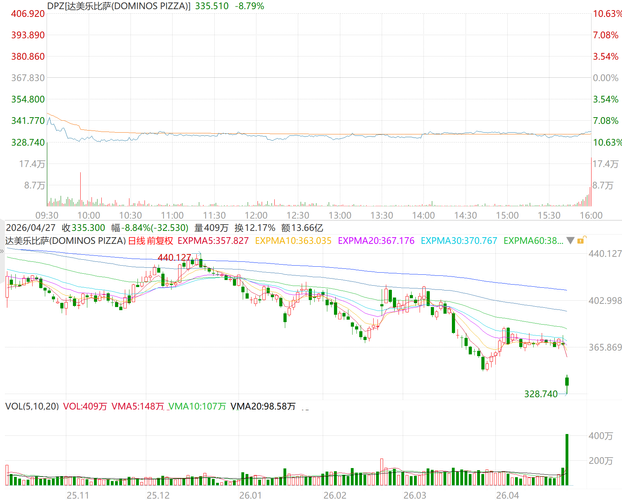Click the 26.03 date on K-line axis

click(415, 495)
